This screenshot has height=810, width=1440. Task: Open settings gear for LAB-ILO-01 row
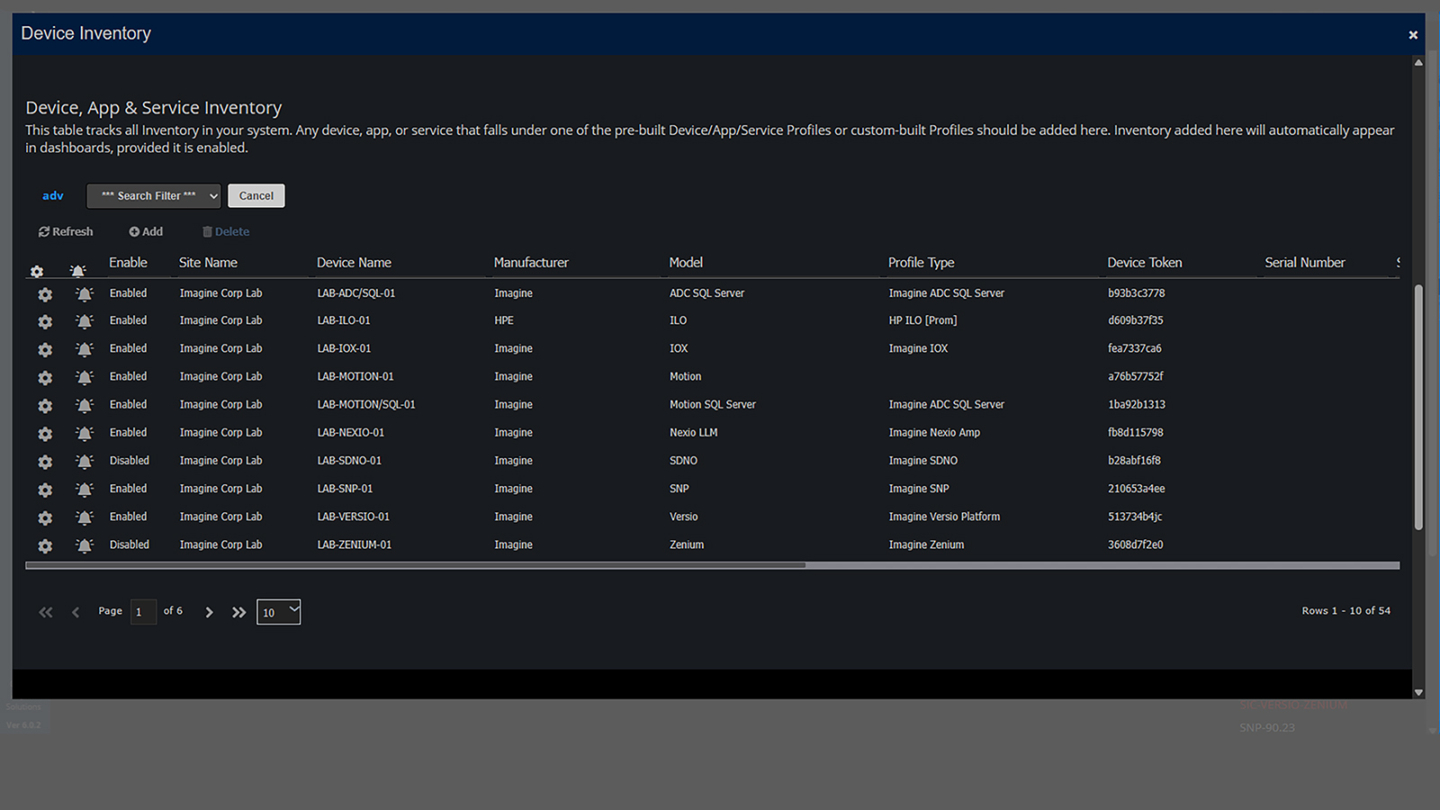[45, 322]
